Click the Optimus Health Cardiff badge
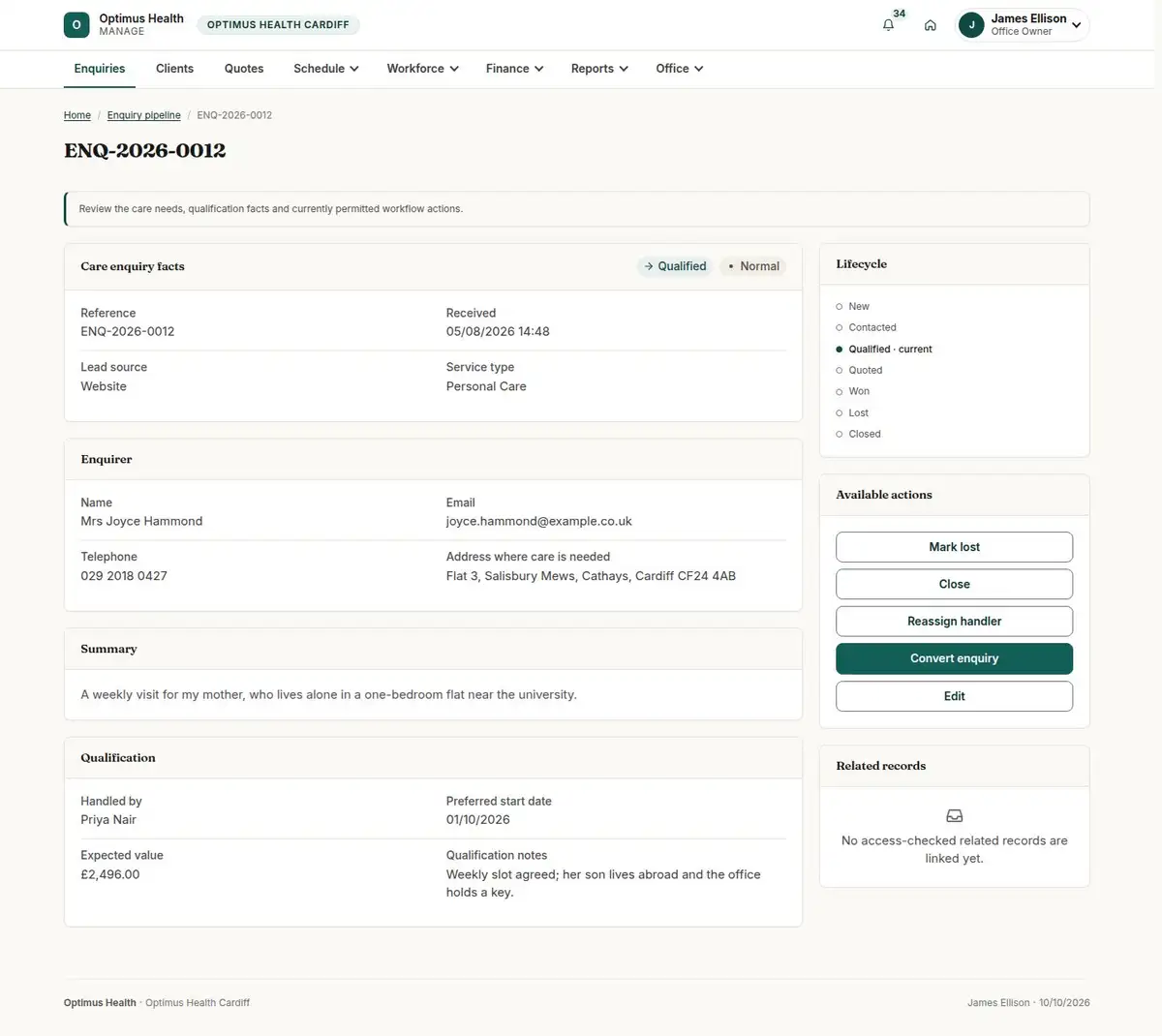Screen dimensions: 1162x1036 coord(278,25)
